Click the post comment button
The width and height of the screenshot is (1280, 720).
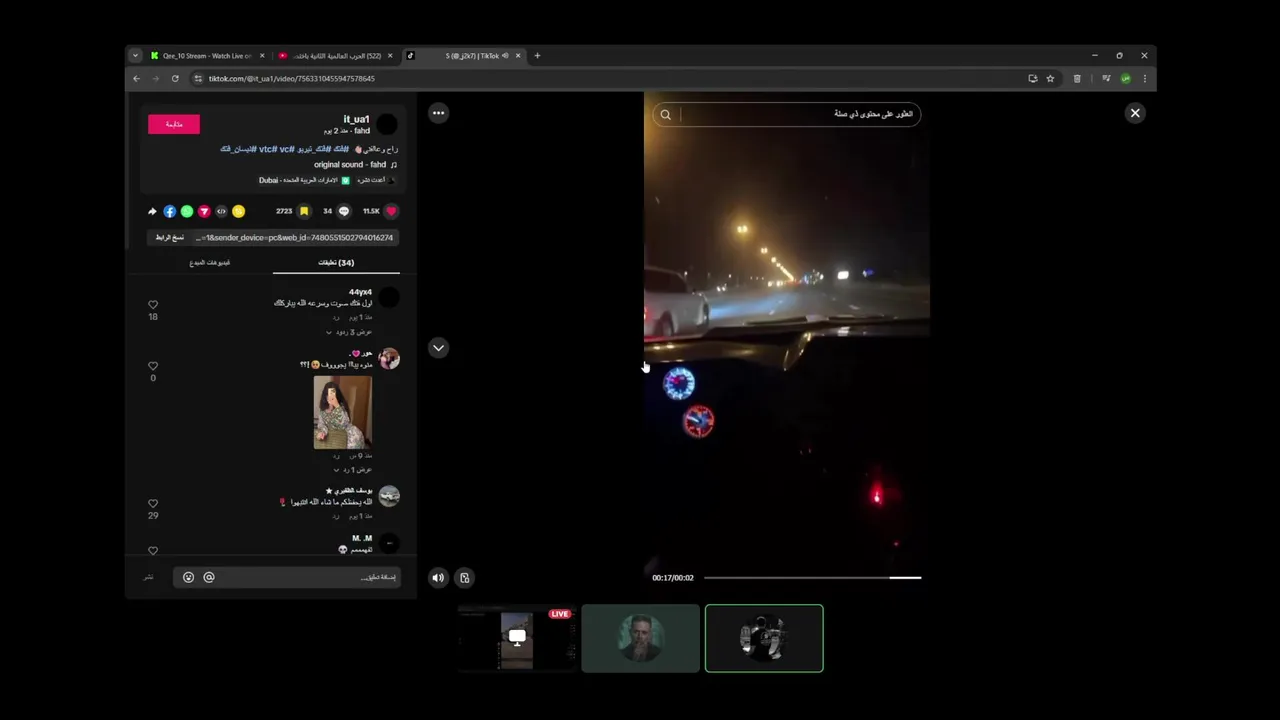(x=149, y=577)
